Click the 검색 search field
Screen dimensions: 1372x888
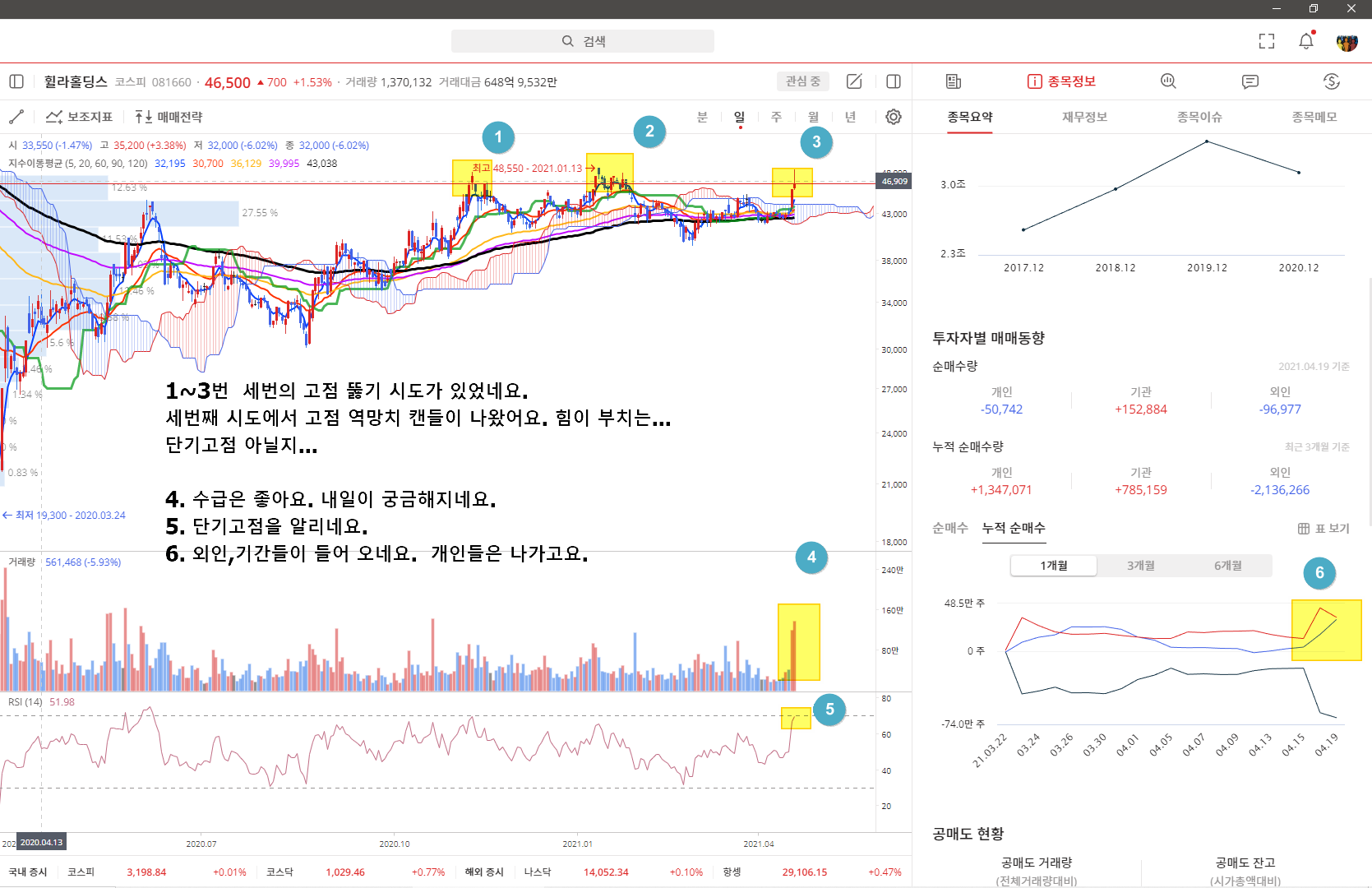(x=583, y=41)
